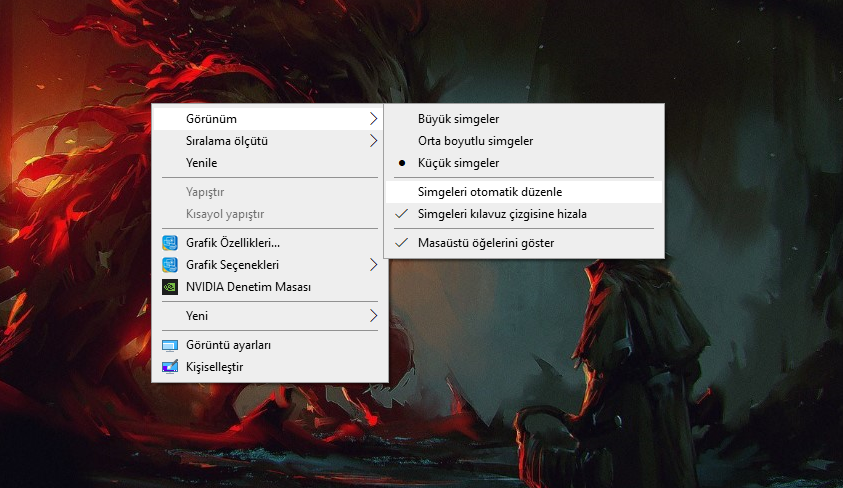
Task: Enable Simgeleri otomatik düzenle
Action: [x=524, y=192]
